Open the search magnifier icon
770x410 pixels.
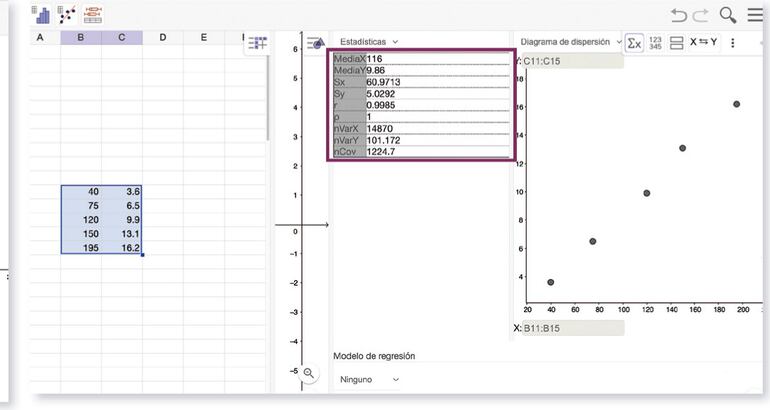[728, 15]
